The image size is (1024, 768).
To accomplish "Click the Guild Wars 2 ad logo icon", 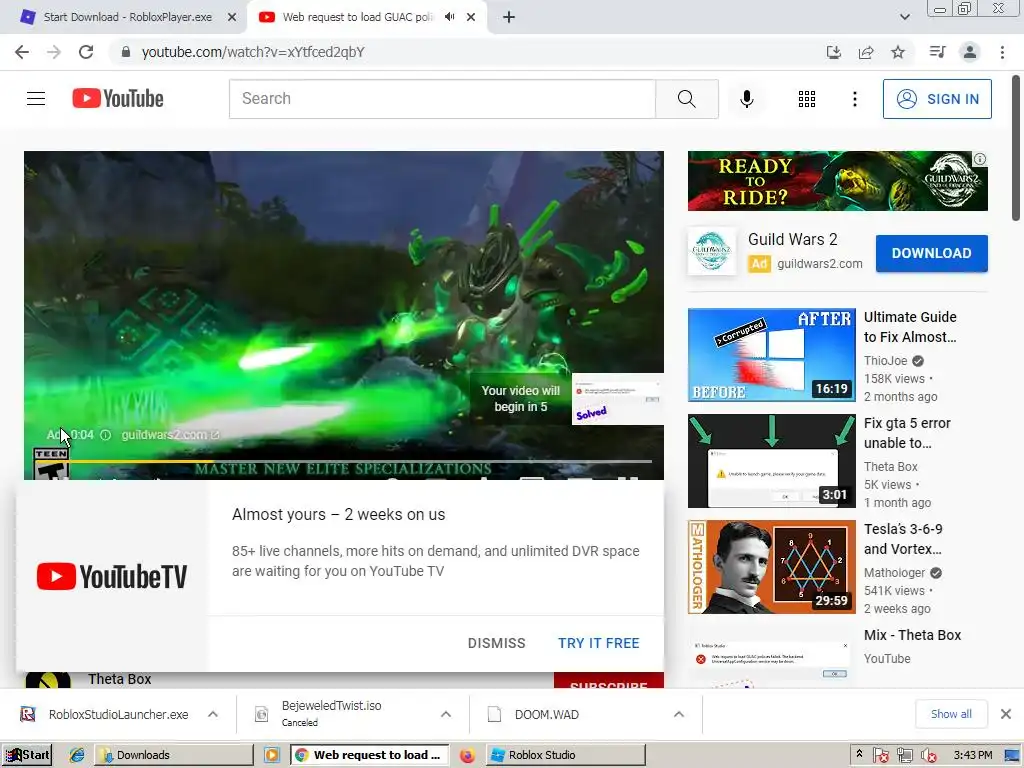I will tap(711, 251).
